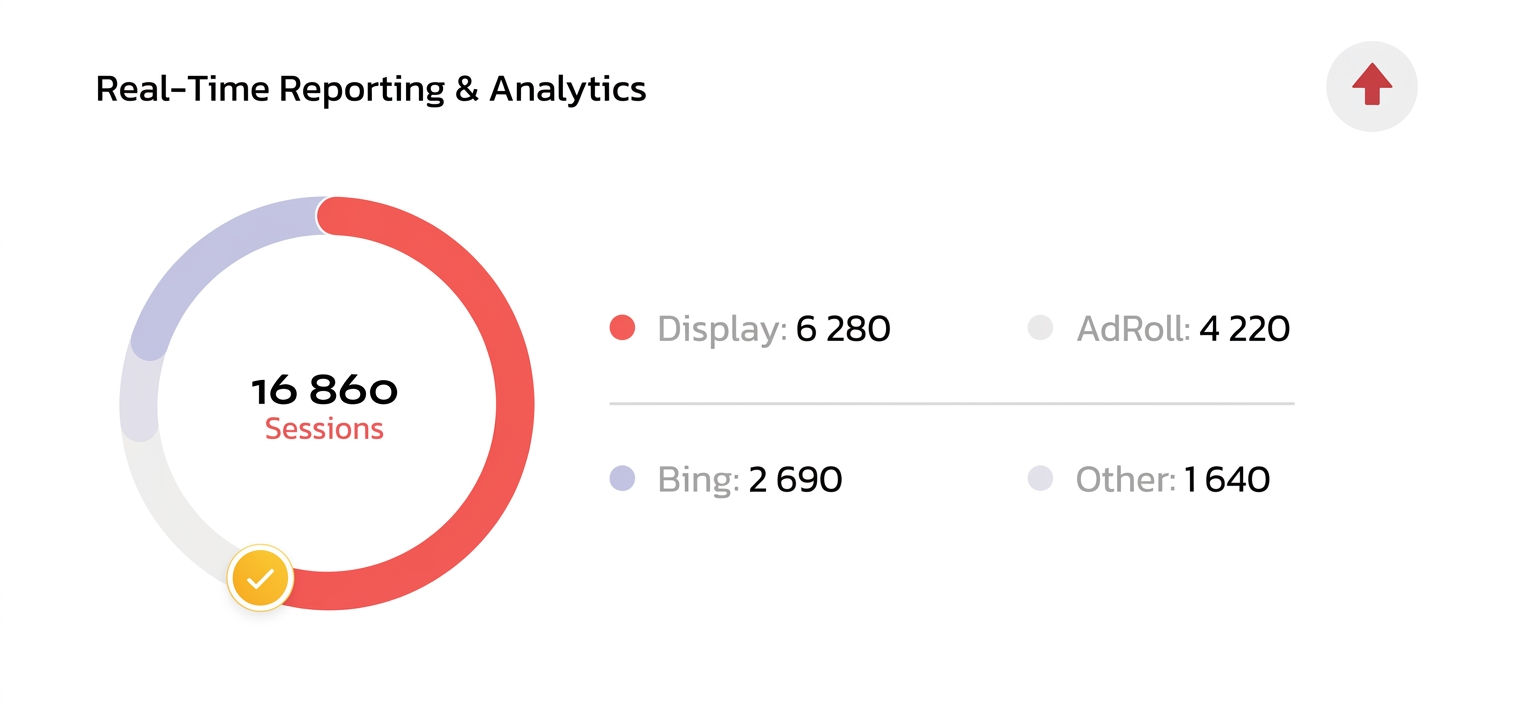
Task: Click the Real-Time Reporting & Analytics title
Action: pos(371,89)
